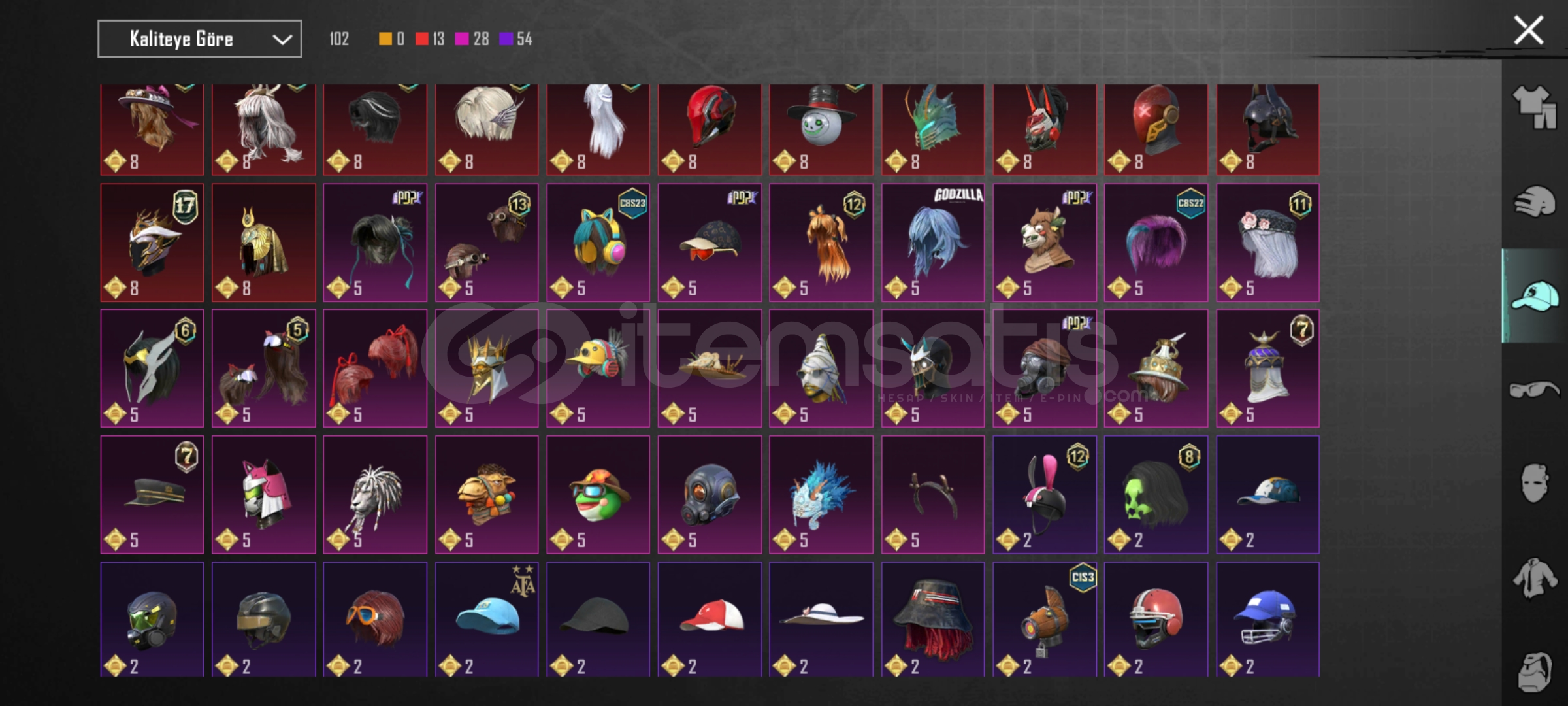The height and width of the screenshot is (706, 1568).
Task: Select the jacket category icon
Action: click(x=1534, y=578)
